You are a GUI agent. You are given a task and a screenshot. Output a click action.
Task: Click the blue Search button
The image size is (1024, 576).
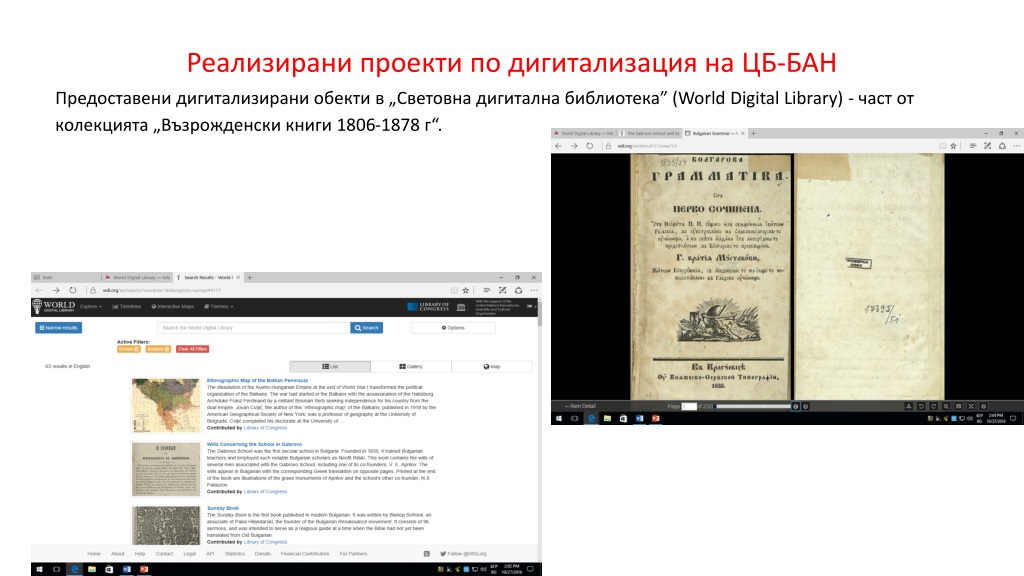click(367, 328)
